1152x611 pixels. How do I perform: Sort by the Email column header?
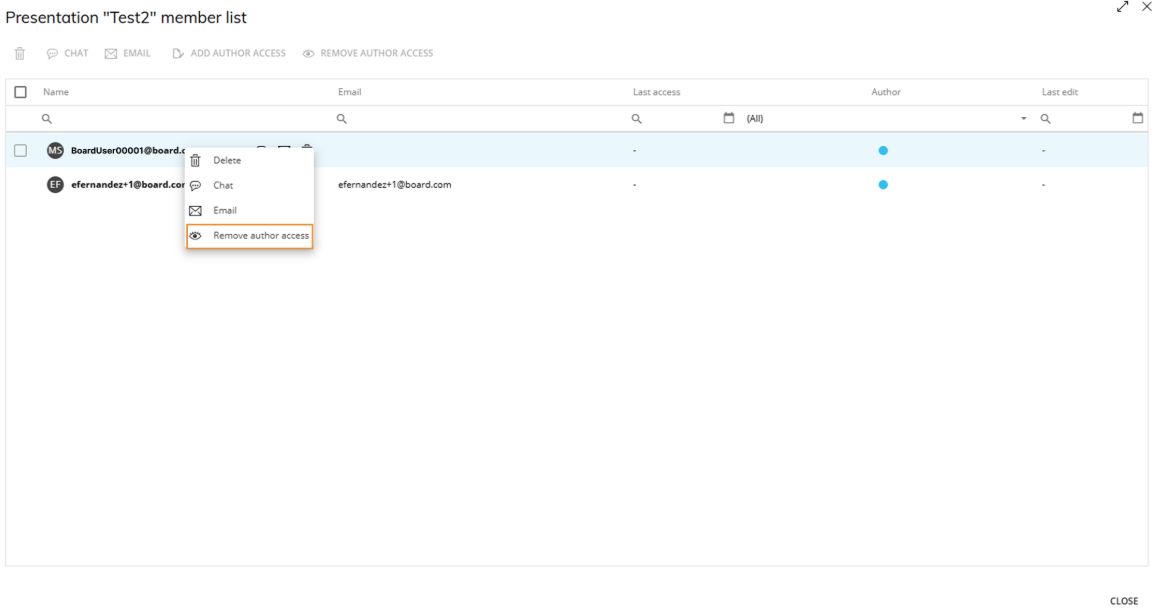[350, 92]
